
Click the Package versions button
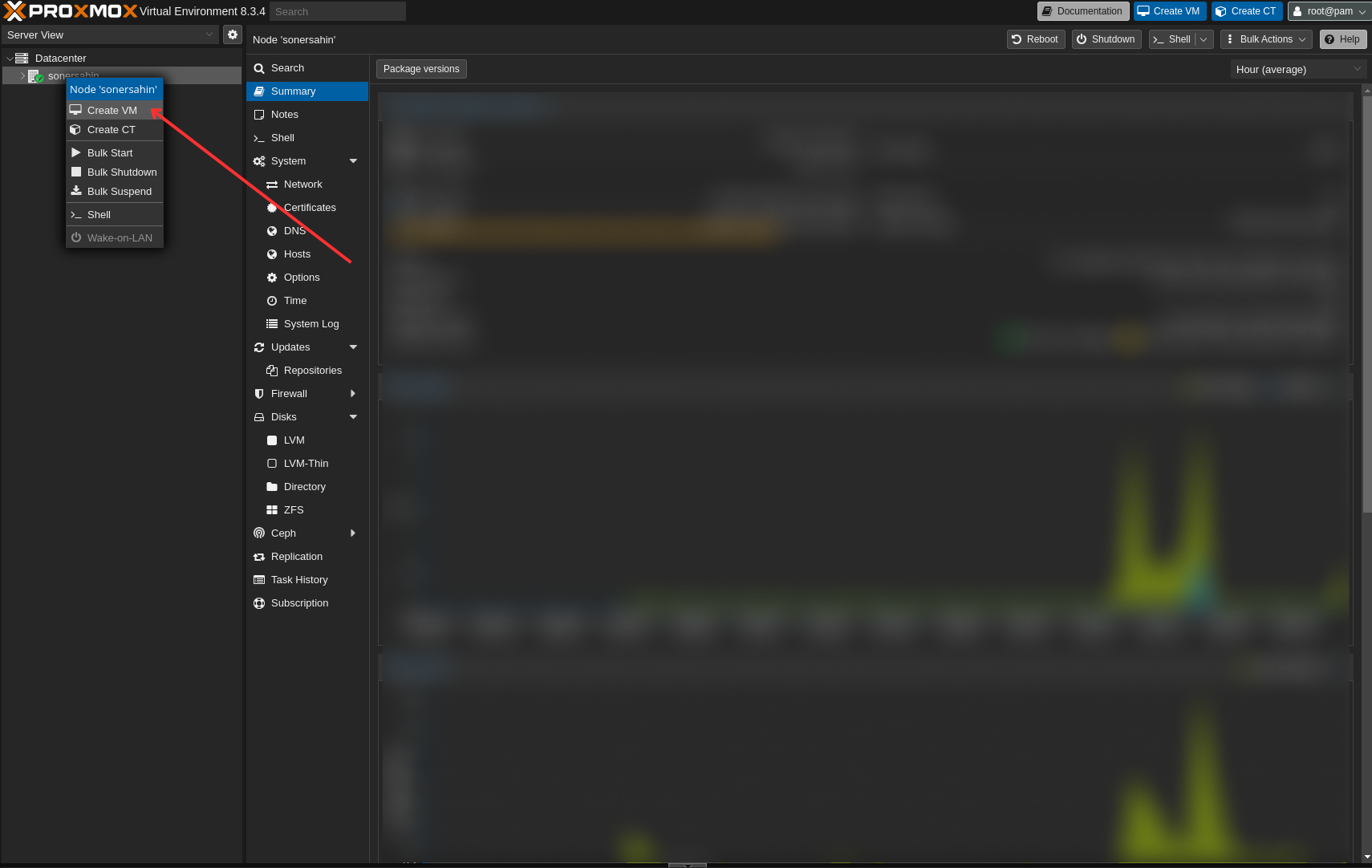point(421,69)
